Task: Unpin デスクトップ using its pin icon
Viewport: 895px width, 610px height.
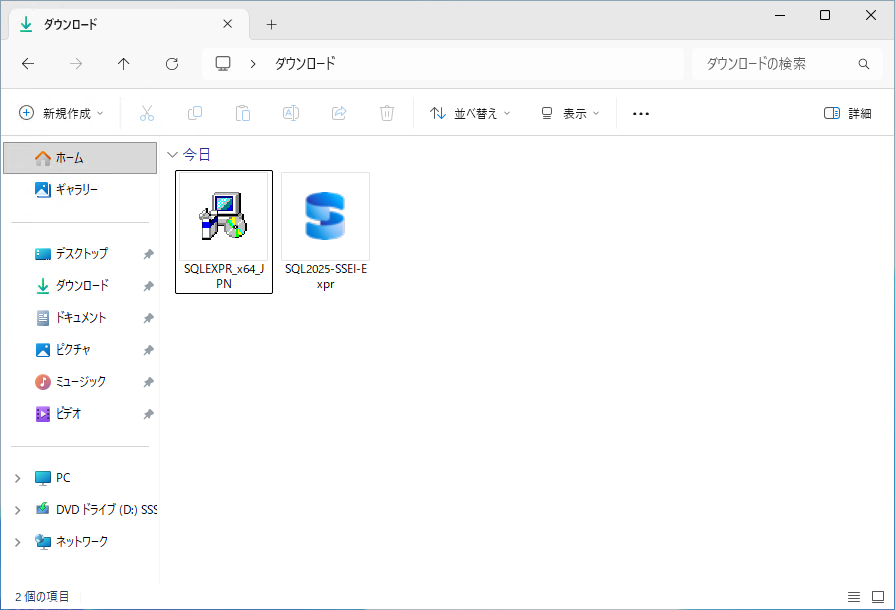Action: [148, 254]
